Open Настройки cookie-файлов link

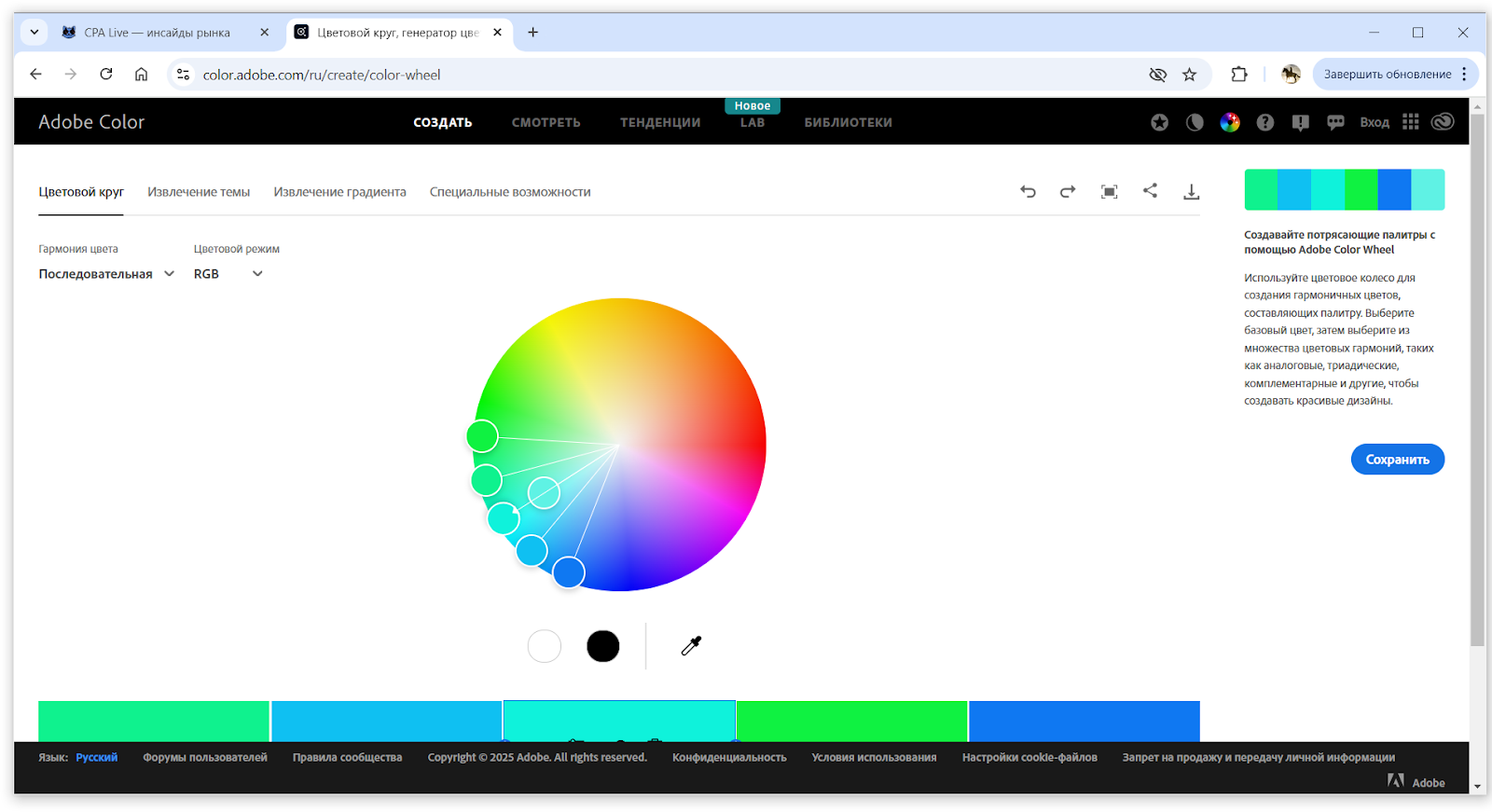coord(1029,757)
